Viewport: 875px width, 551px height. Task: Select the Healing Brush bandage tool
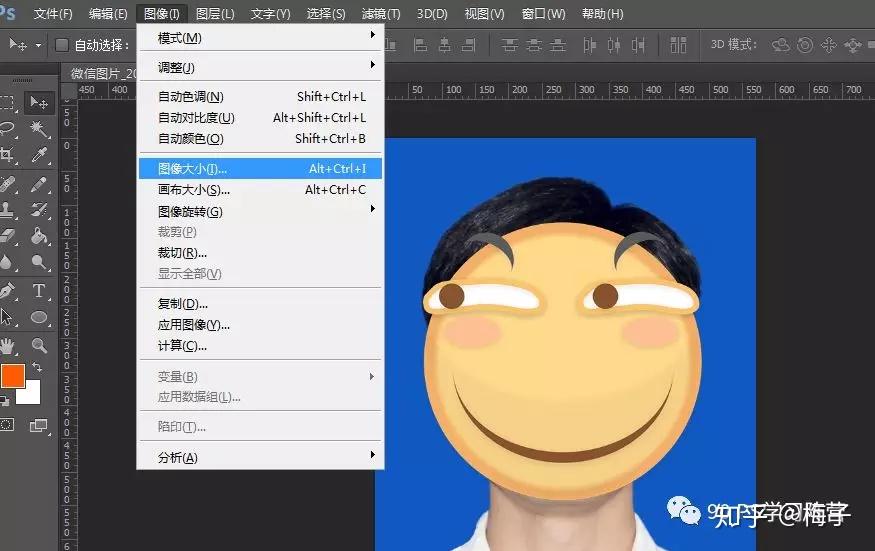7,184
